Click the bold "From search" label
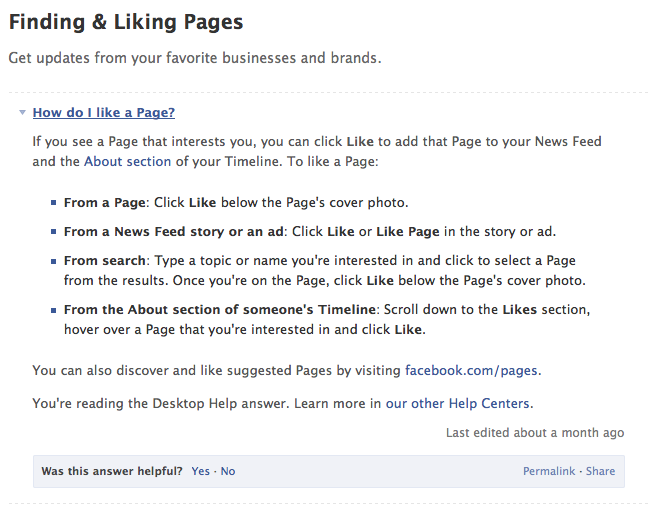 point(102,261)
